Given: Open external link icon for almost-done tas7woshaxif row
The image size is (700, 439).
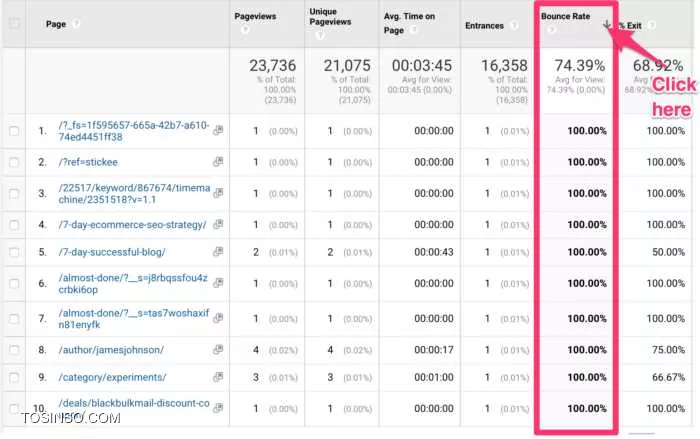Looking at the screenshot, I should coord(218,318).
